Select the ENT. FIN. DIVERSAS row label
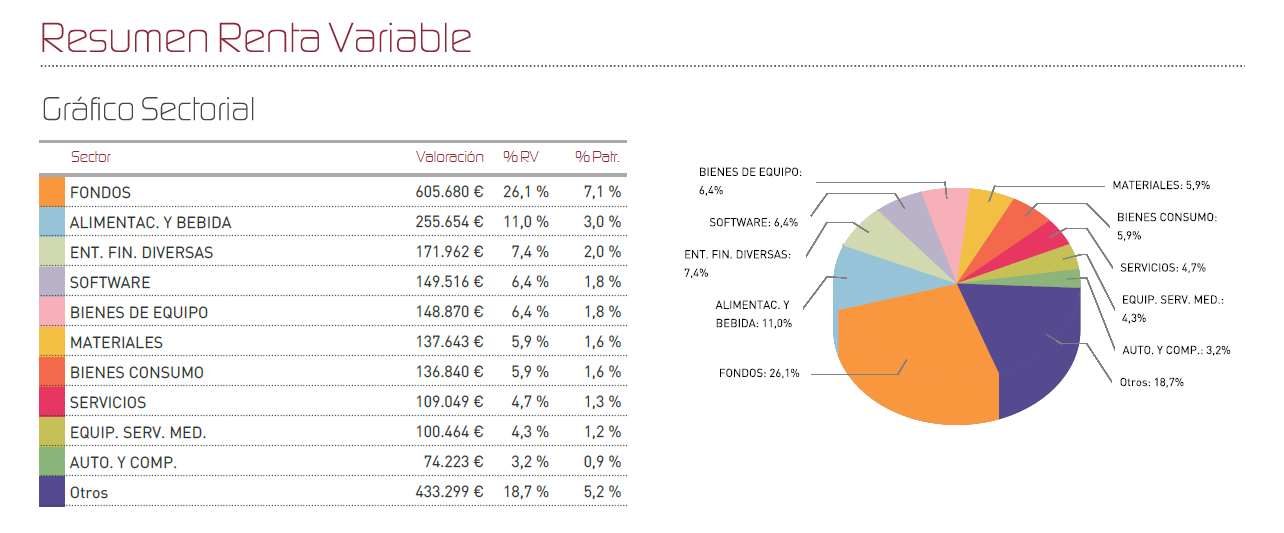 coord(141,252)
